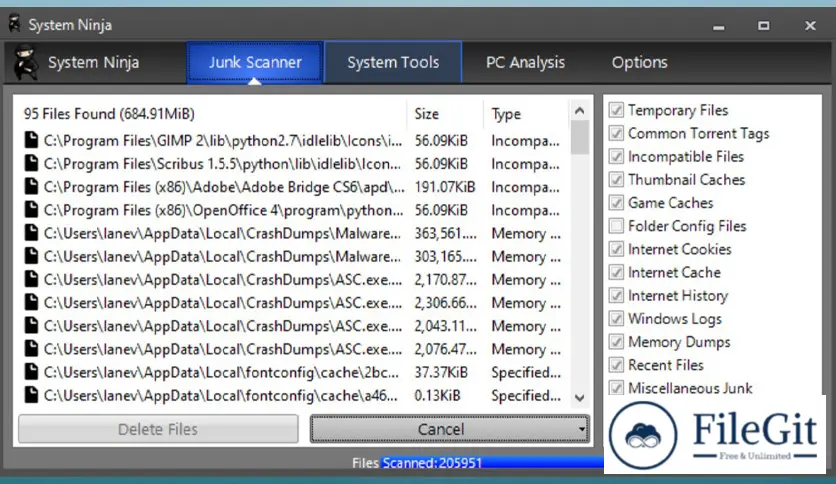
Task: Toggle the Common Torrent Tags checkbox
Action: point(616,133)
